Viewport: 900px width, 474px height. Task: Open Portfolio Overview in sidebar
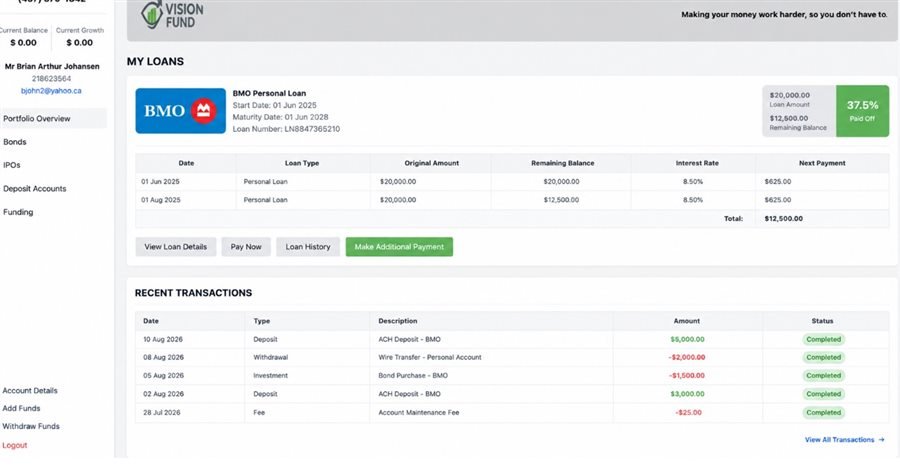tap(37, 118)
